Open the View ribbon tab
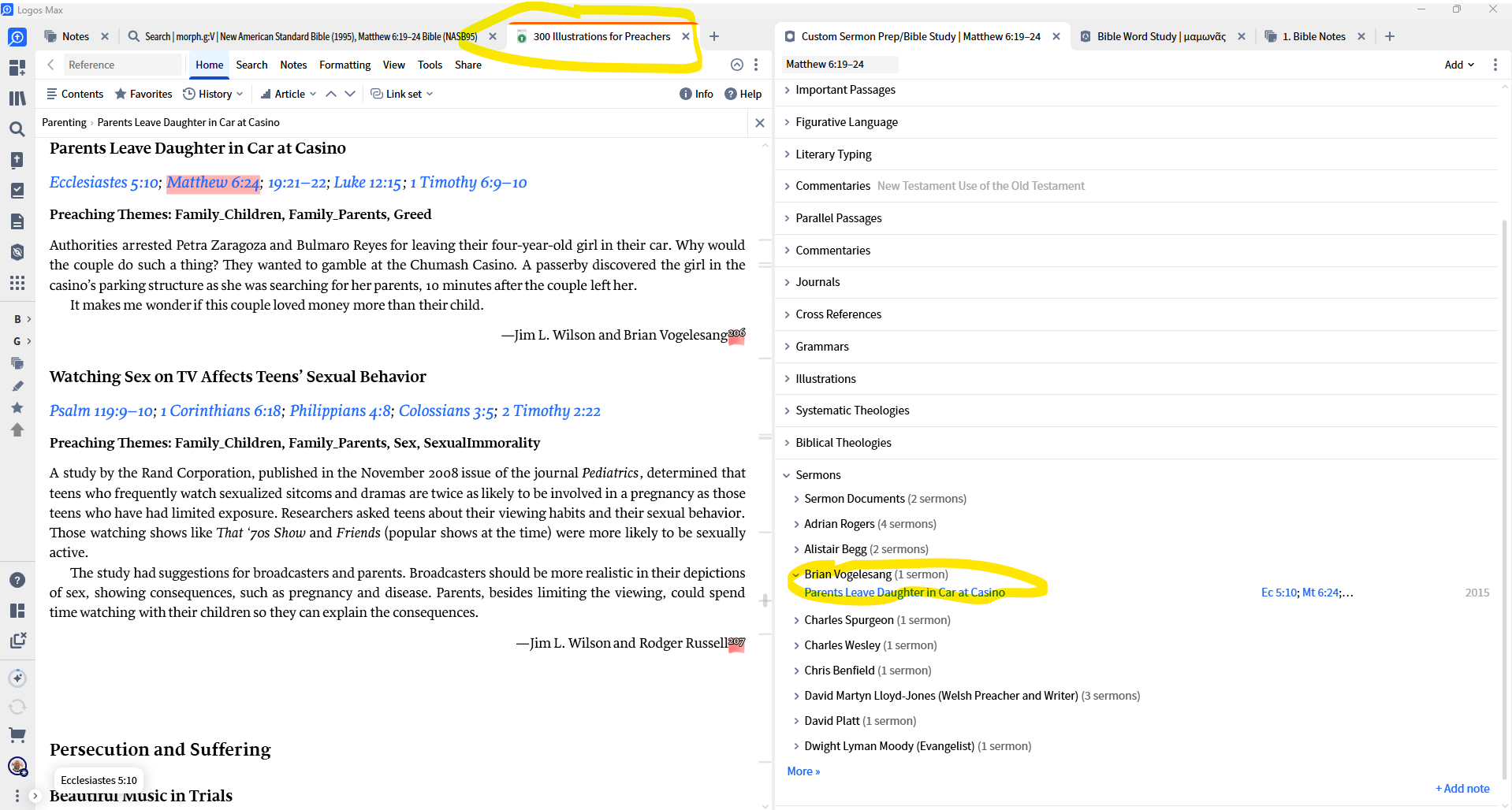The height and width of the screenshot is (810, 1512). click(x=393, y=65)
